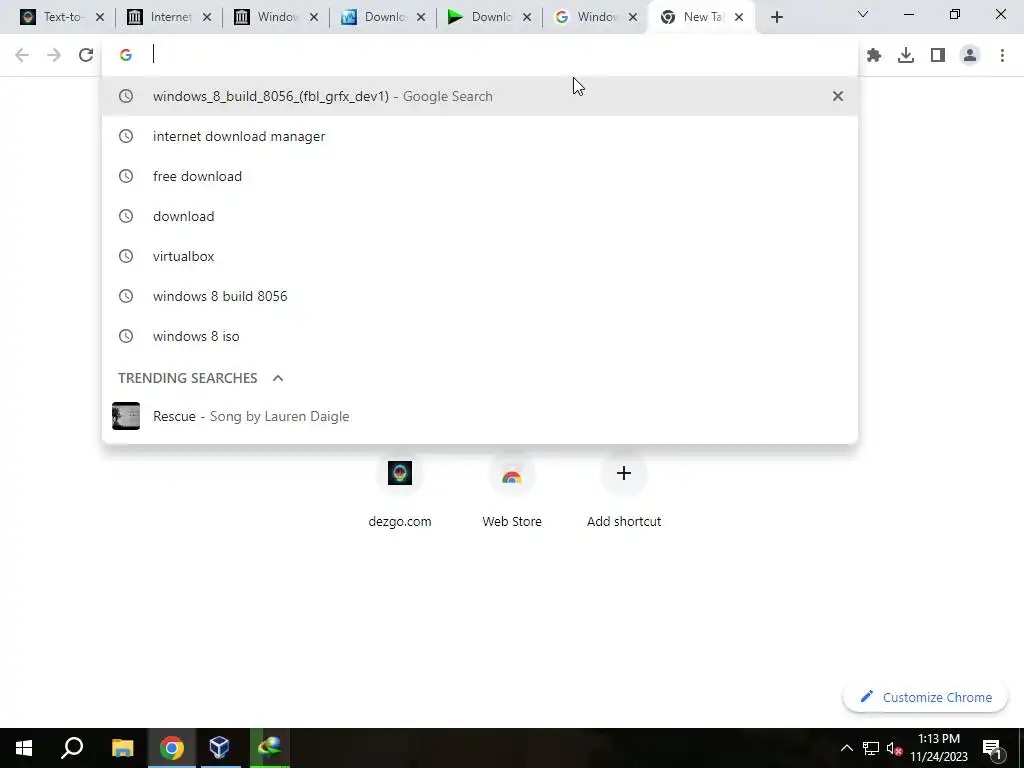Open VirtualBox from the taskbar

point(219,748)
